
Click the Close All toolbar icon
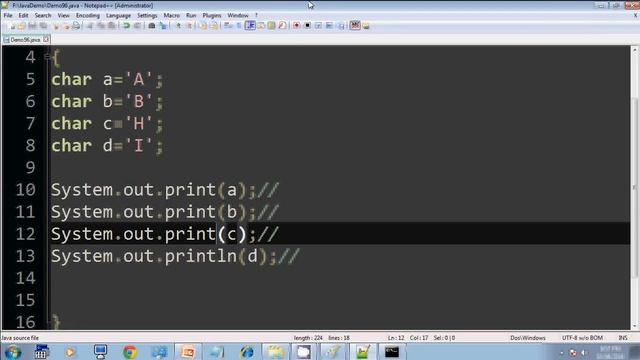tap(67, 26)
